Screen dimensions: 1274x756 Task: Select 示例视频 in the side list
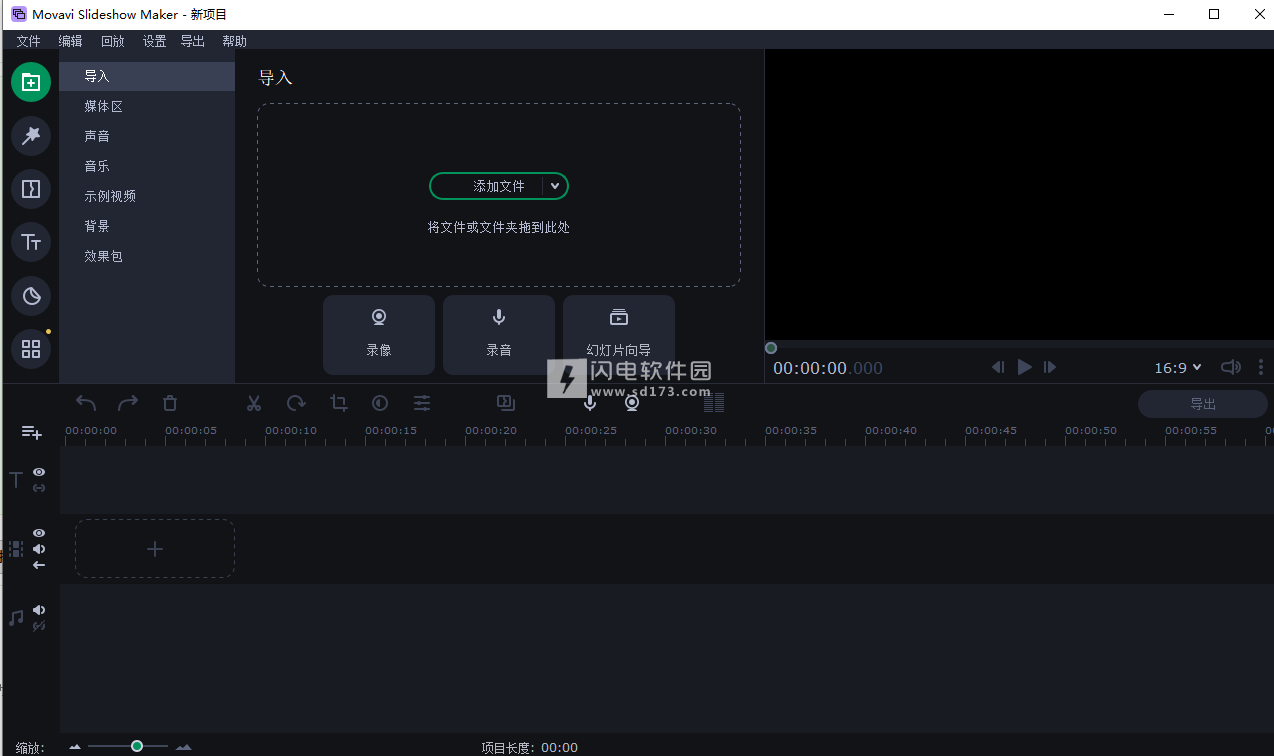147,196
